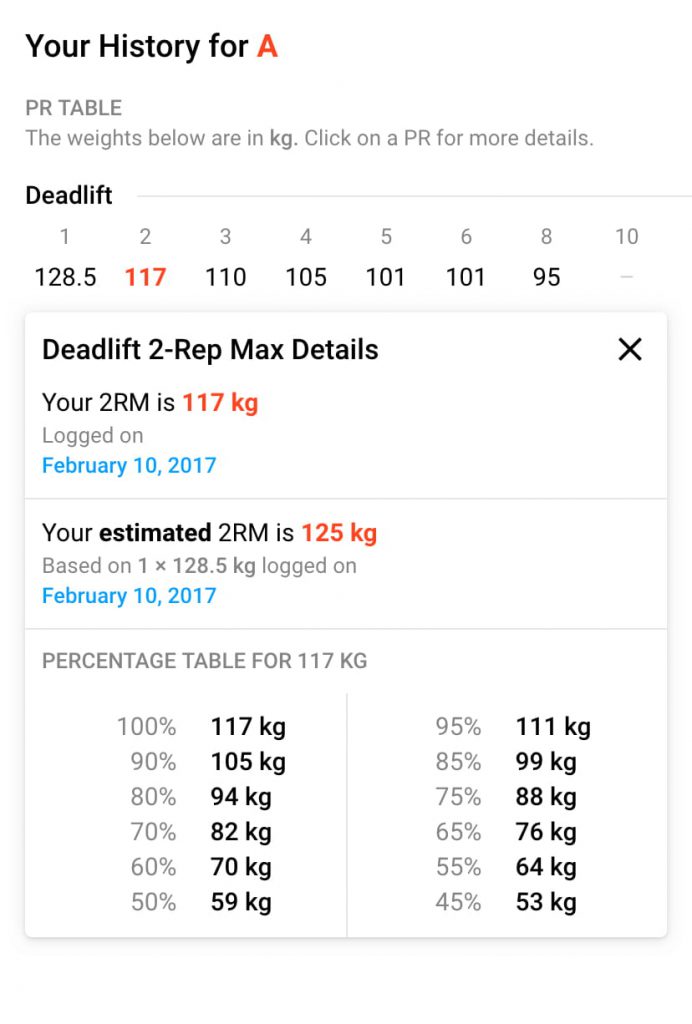The height and width of the screenshot is (1024, 692).
Task: View details for the 3-rep max 110
Action: coord(225,277)
